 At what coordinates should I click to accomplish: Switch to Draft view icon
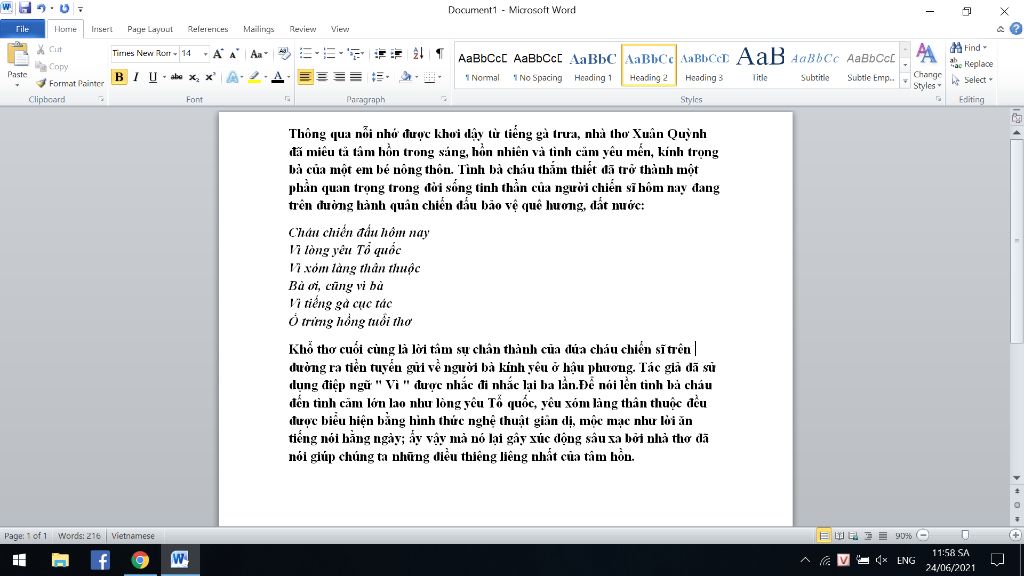(882, 536)
